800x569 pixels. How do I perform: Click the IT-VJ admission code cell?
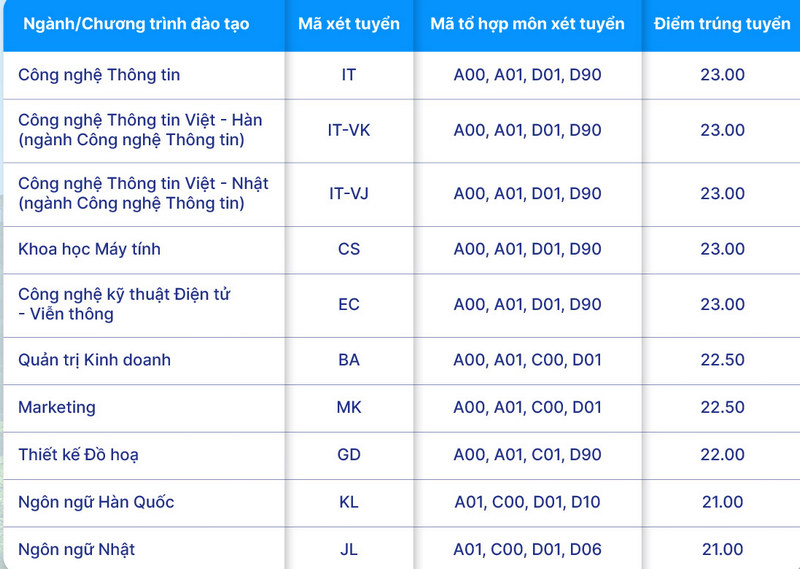[x=349, y=193]
